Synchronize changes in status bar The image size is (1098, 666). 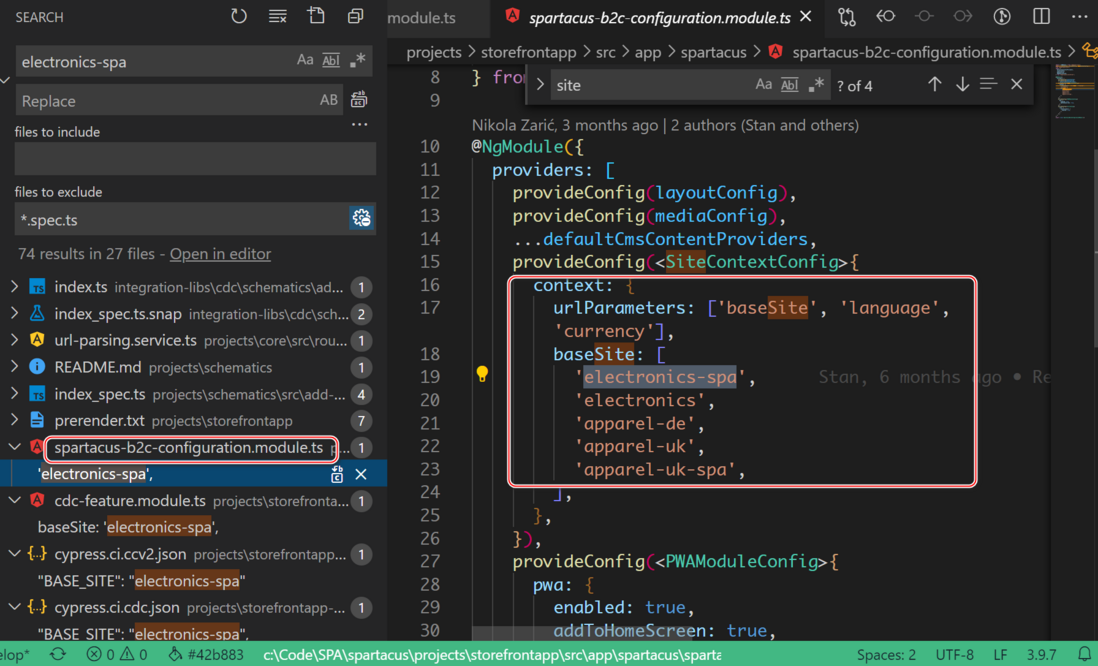[x=57, y=654]
